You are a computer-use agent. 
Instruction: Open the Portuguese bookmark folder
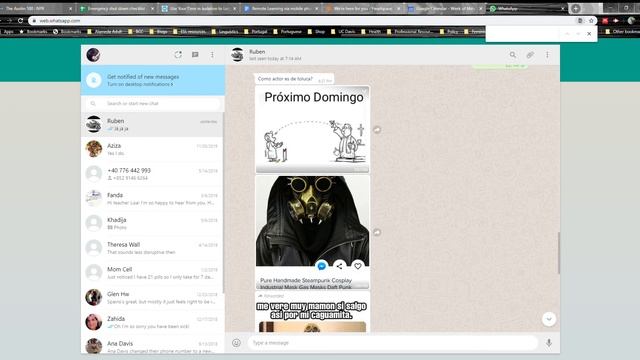[x=287, y=31]
